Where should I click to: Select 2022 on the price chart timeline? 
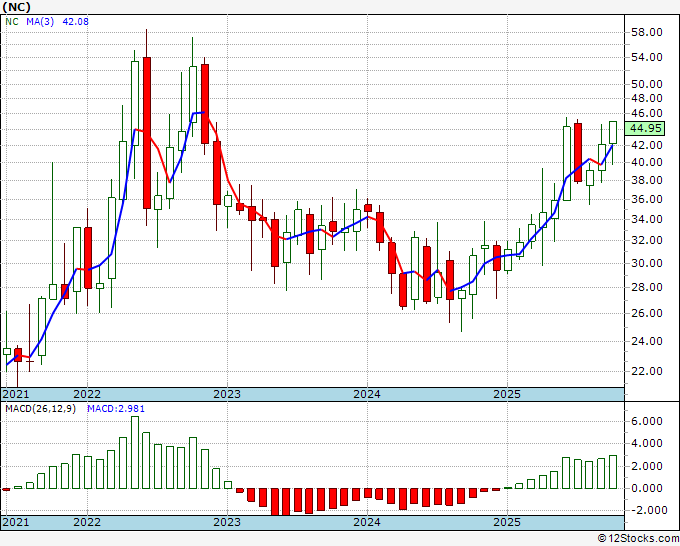(x=87, y=393)
